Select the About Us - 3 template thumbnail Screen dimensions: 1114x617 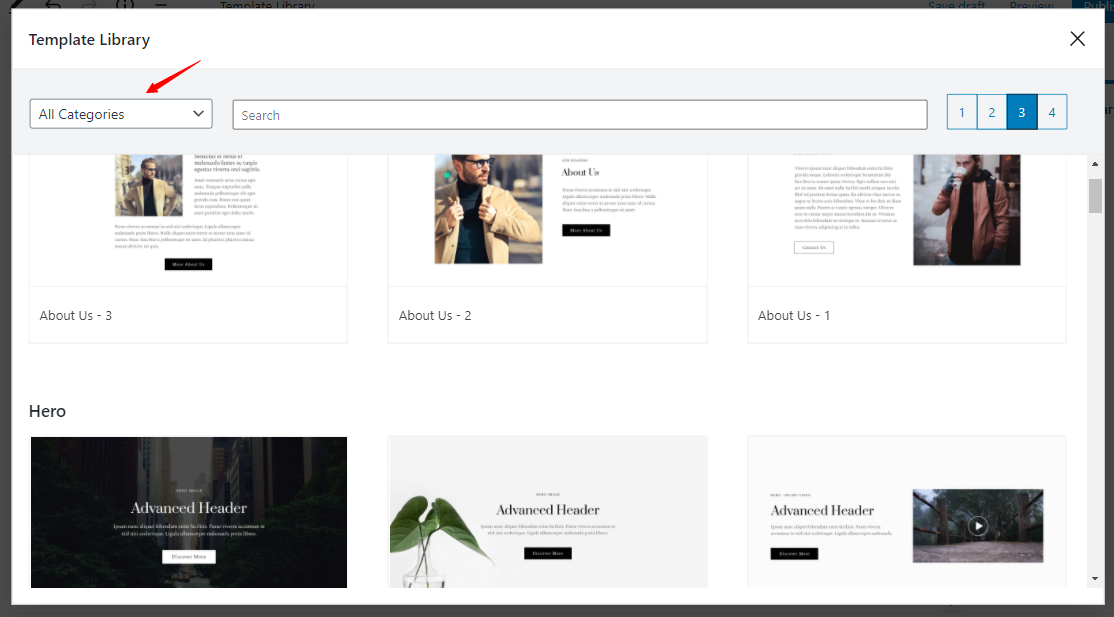(188, 220)
